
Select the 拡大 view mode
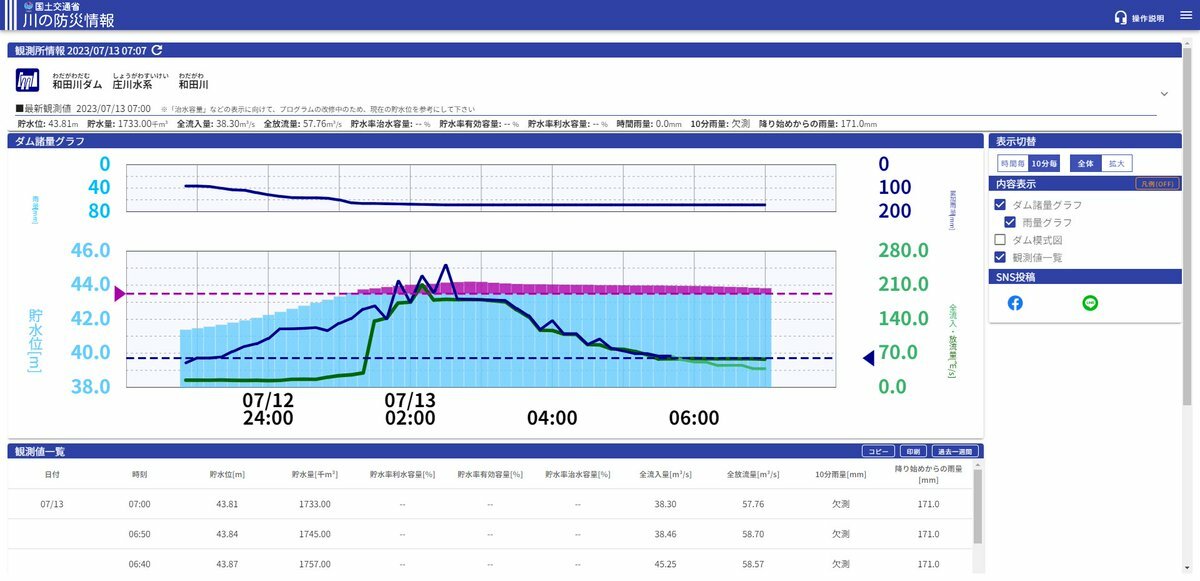(1116, 163)
